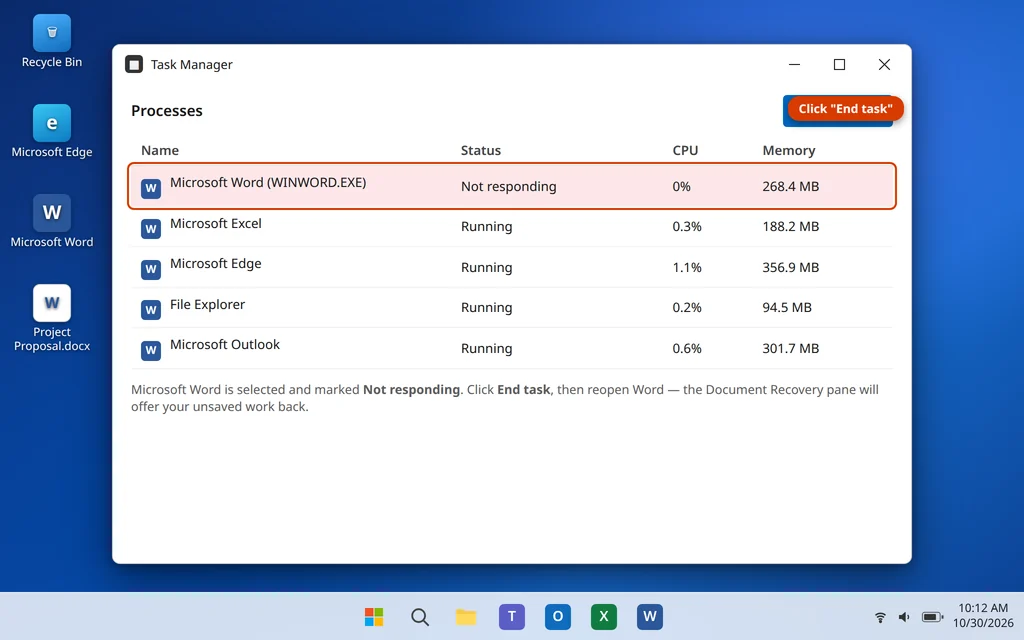This screenshot has height=640, width=1024.
Task: Click the 0.2% CPU value for File Explorer
Action: 687,308
